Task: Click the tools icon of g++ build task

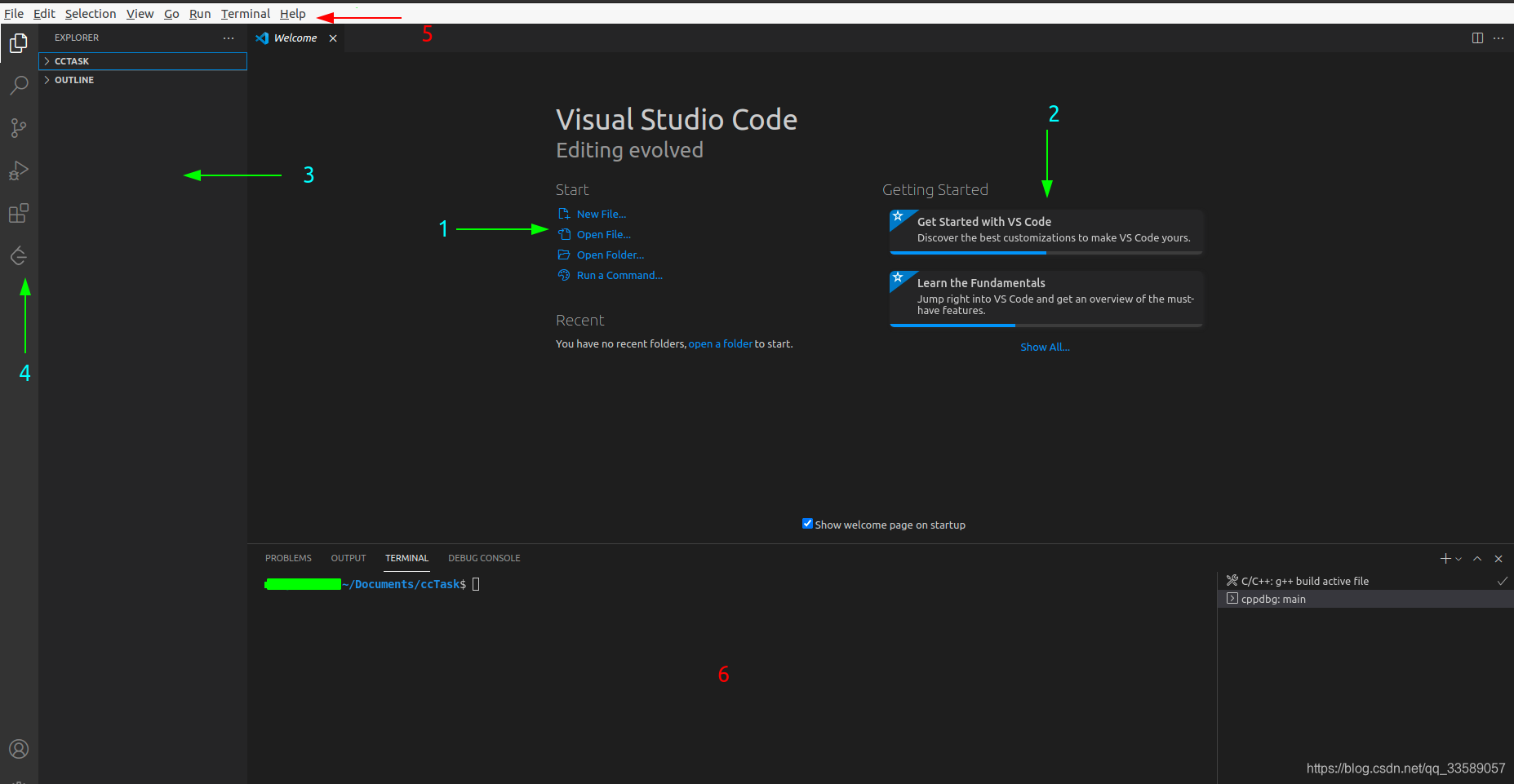Action: 1232,581
